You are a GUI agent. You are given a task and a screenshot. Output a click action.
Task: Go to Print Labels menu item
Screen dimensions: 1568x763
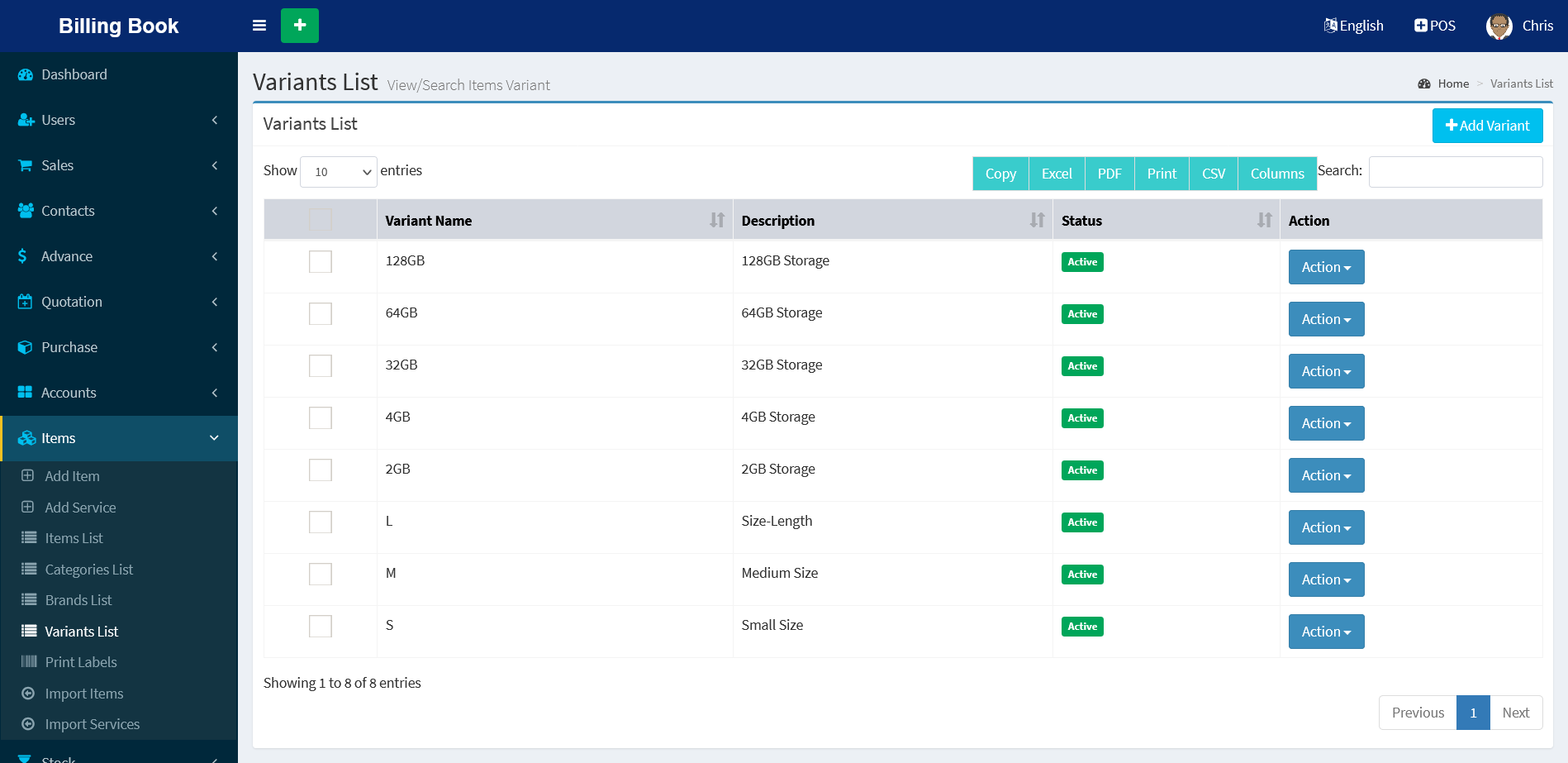pos(81,662)
